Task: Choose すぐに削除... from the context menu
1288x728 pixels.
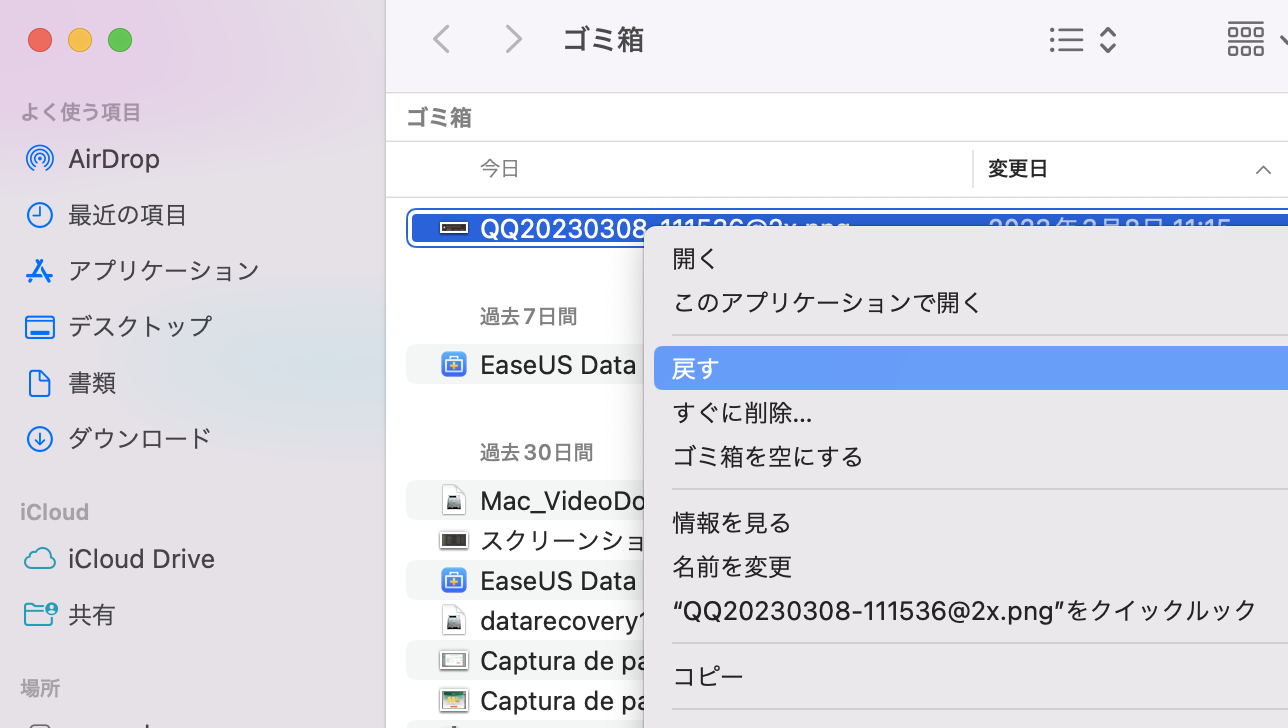Action: pos(742,412)
